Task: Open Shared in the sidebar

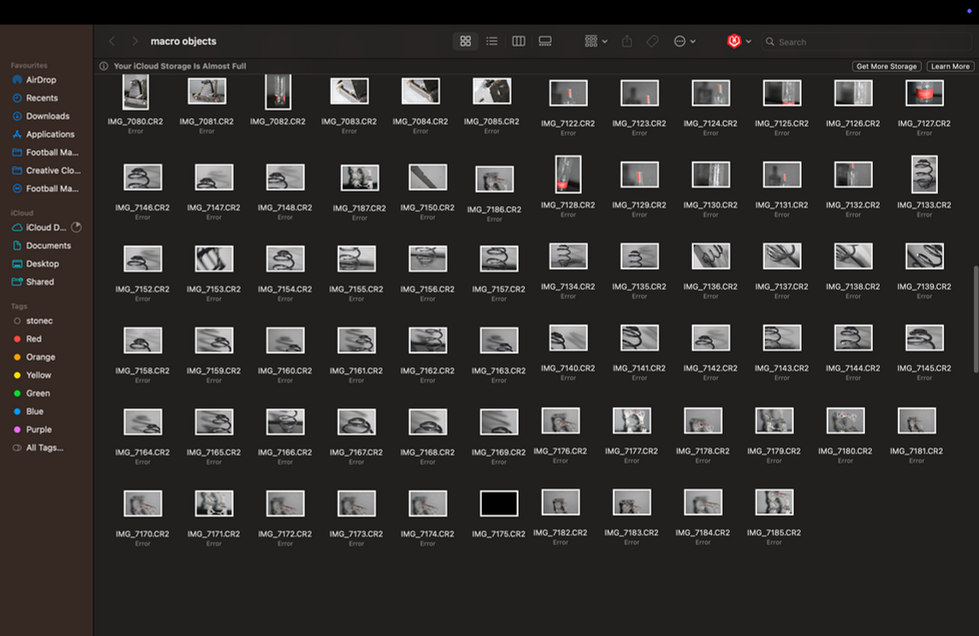Action: [41, 282]
